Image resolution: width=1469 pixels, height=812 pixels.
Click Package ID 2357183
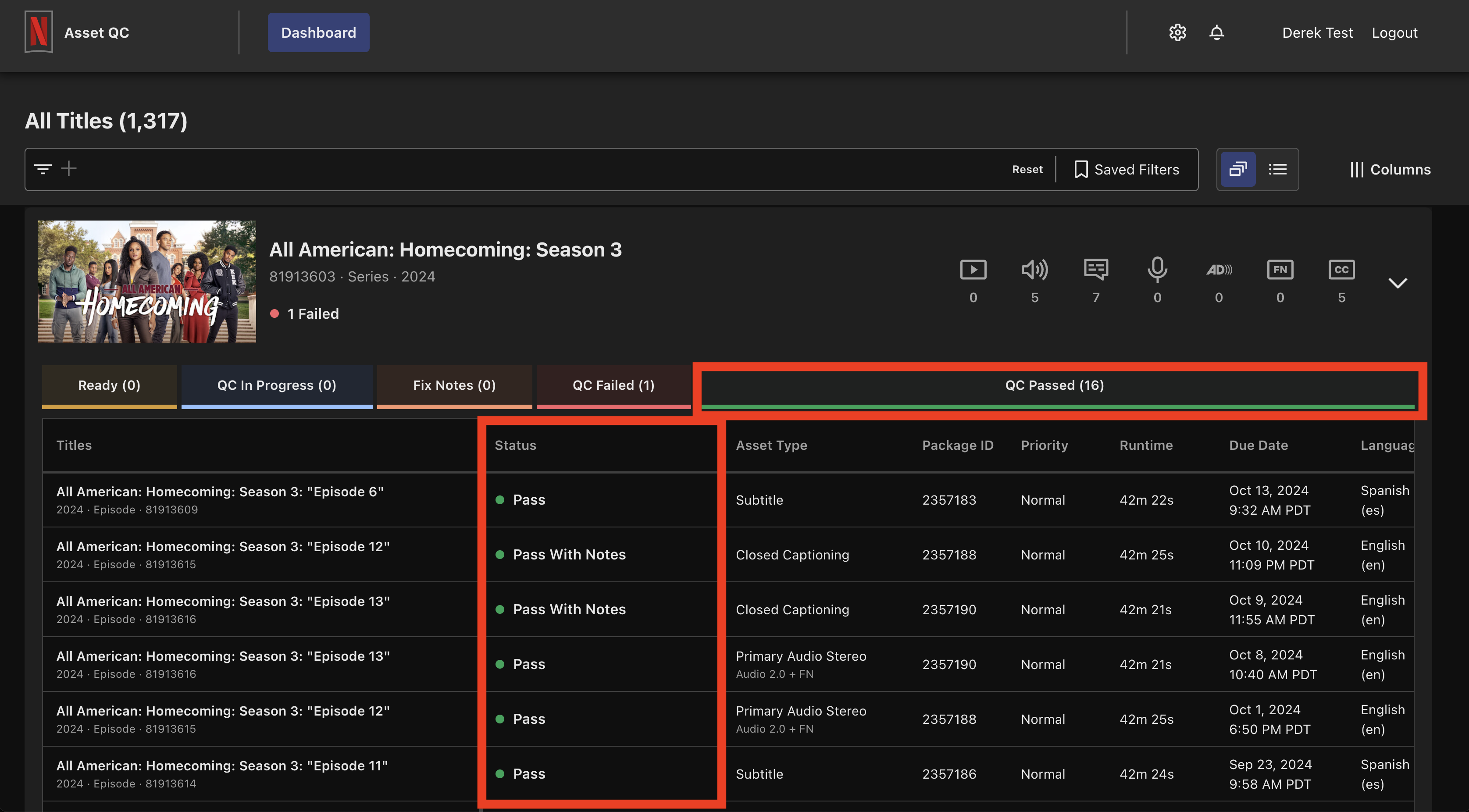pyautogui.click(x=949, y=500)
